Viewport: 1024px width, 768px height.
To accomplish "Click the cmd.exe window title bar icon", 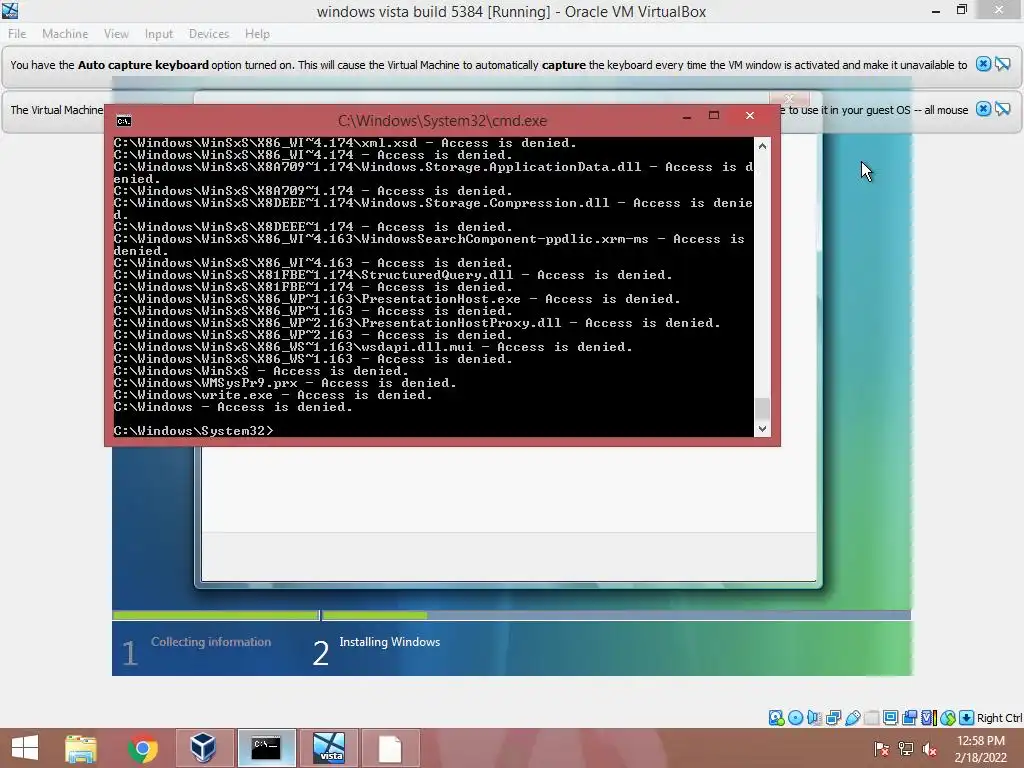I will [x=123, y=121].
